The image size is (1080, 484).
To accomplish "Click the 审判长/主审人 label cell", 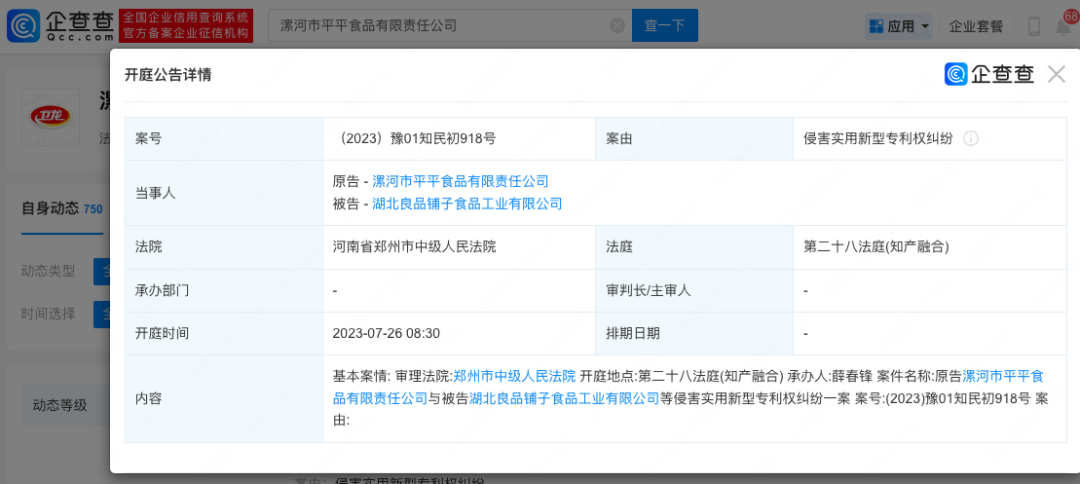I will point(694,290).
